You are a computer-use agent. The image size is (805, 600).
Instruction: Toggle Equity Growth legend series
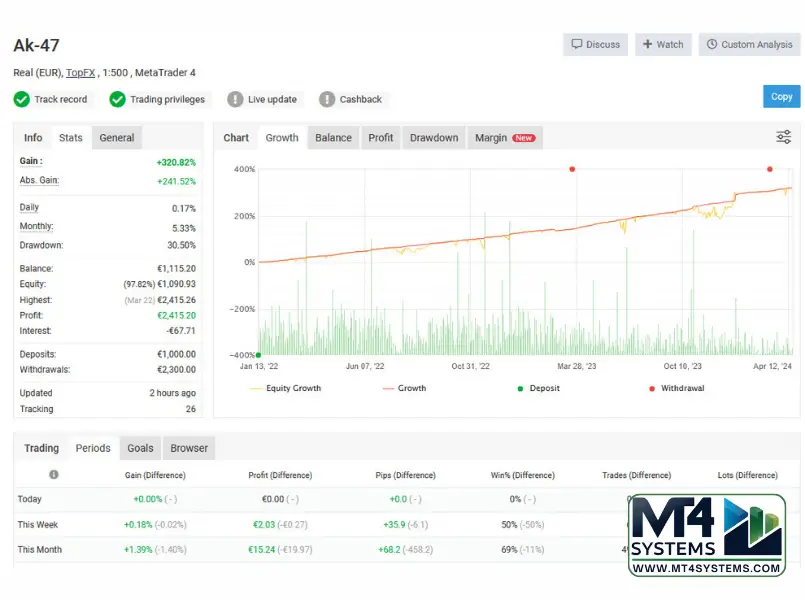pos(286,388)
